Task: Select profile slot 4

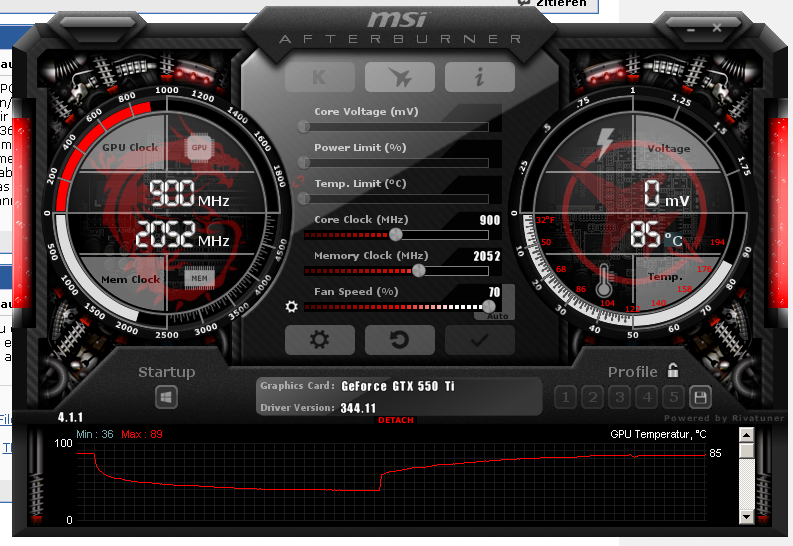Action: 647,397
